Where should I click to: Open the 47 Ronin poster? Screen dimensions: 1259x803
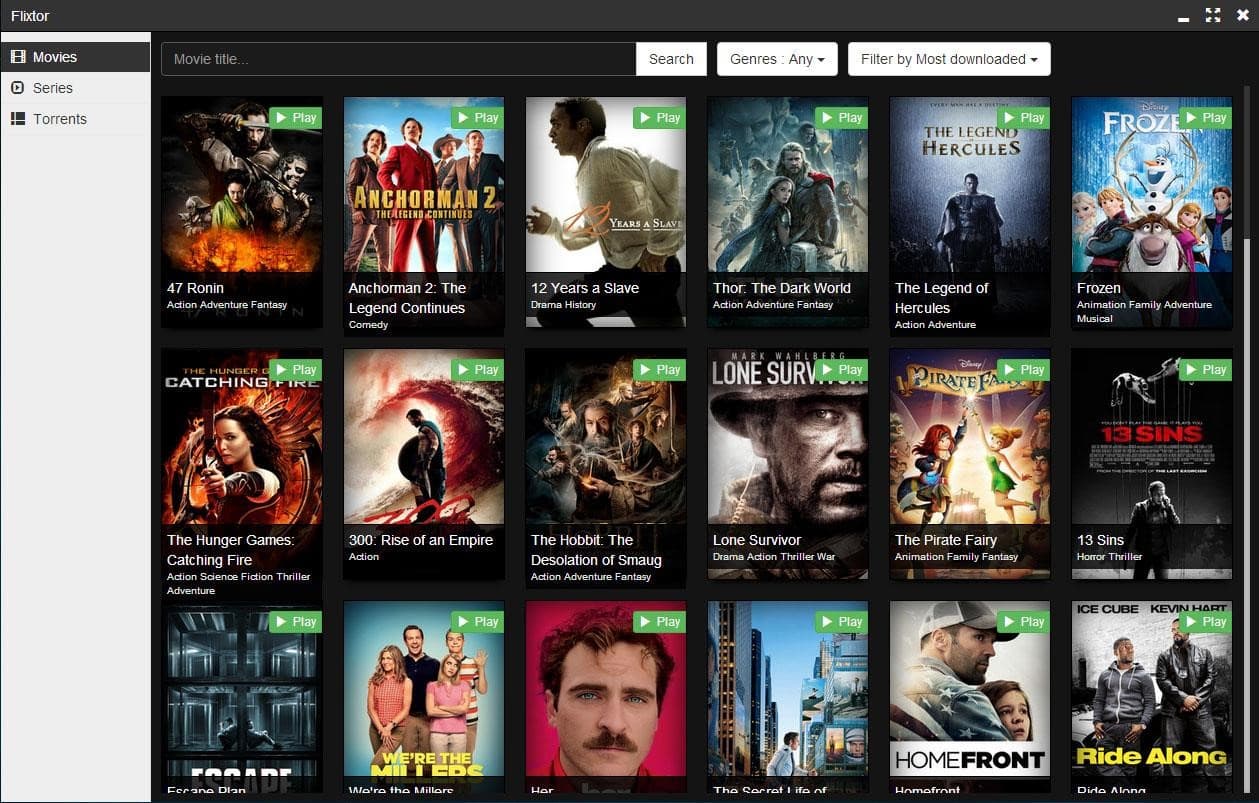click(x=242, y=212)
